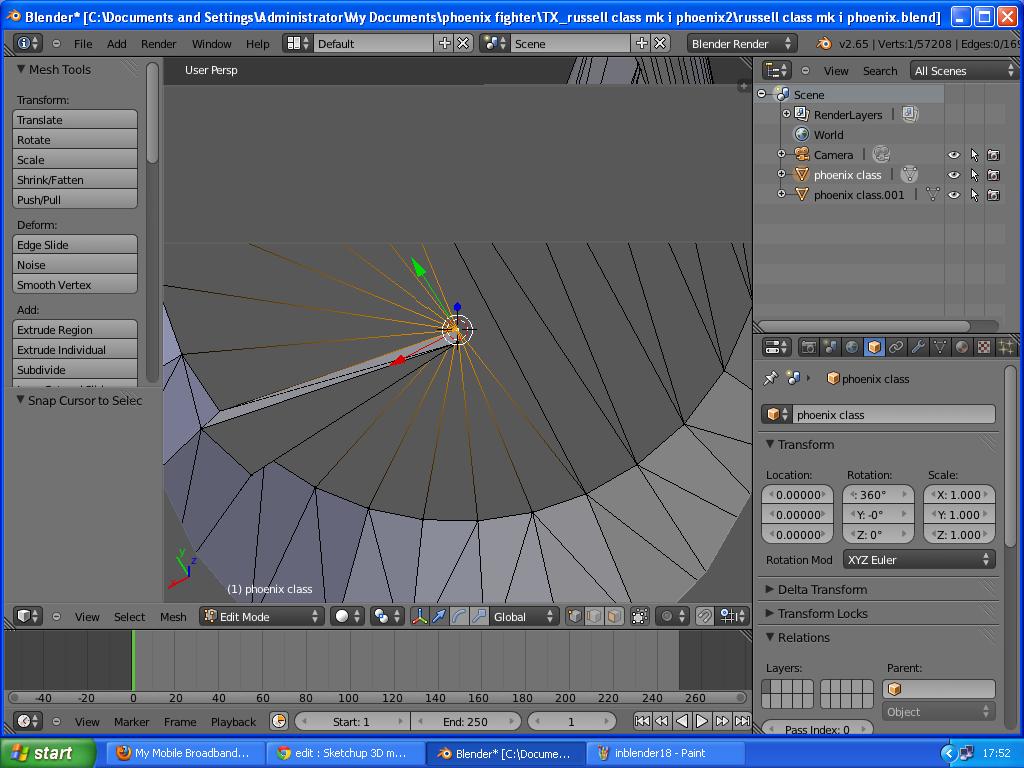
Task: Open Object Data properties (triangle icon)
Action: 941,346
